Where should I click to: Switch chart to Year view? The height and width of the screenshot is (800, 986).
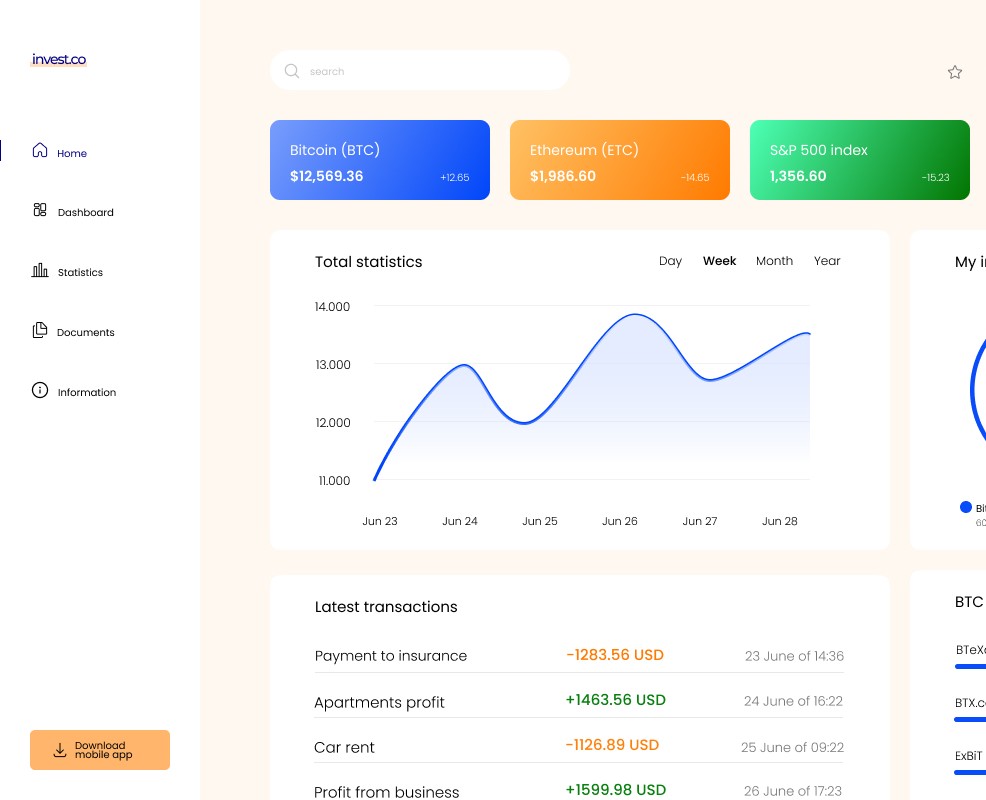827,261
